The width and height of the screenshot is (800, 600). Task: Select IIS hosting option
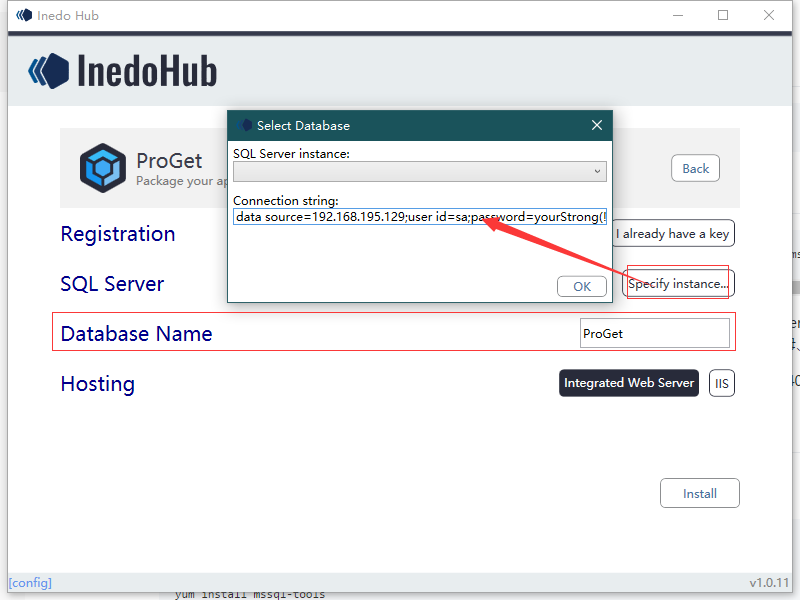[721, 383]
